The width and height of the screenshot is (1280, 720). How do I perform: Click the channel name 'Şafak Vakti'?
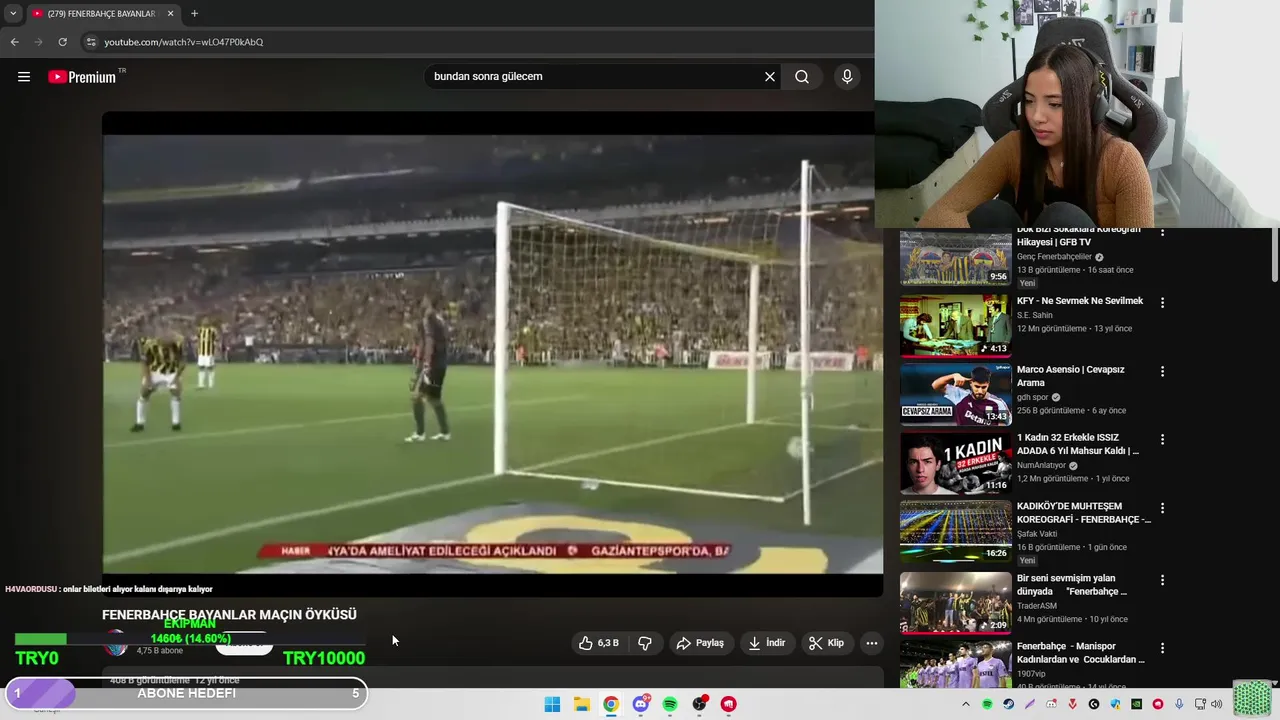pyautogui.click(x=1037, y=534)
